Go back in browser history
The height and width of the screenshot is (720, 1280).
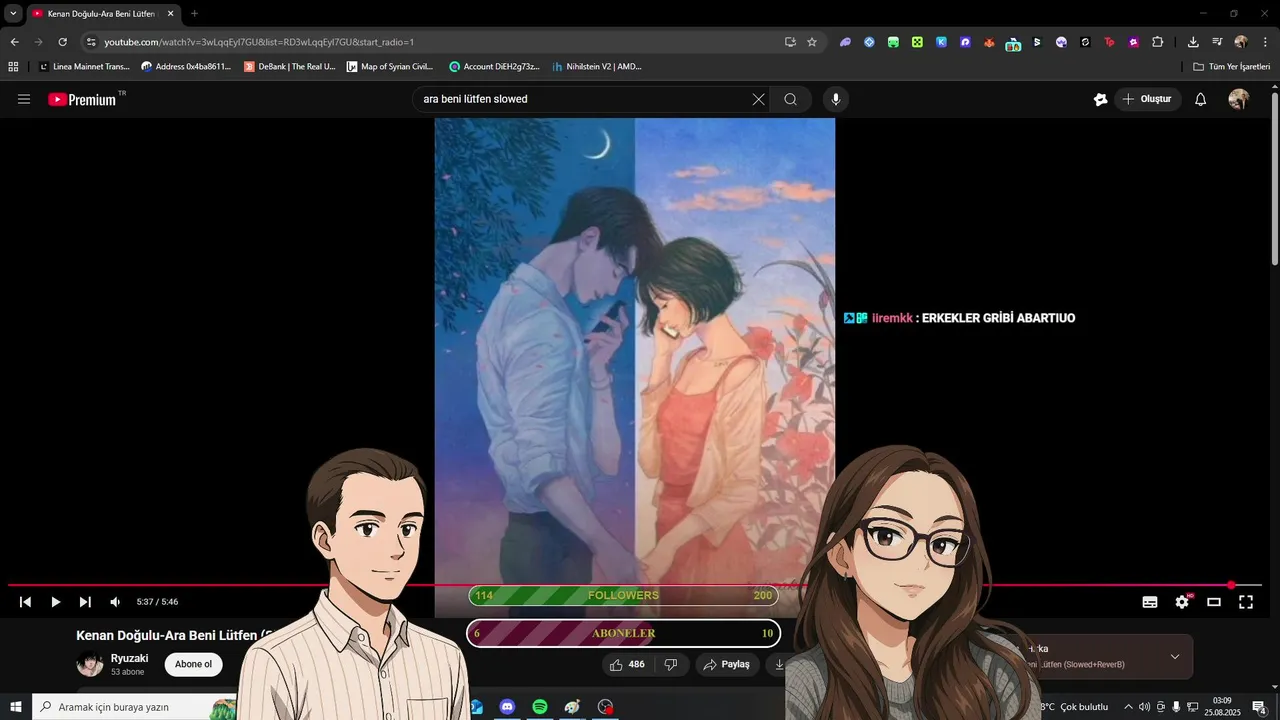(x=14, y=42)
